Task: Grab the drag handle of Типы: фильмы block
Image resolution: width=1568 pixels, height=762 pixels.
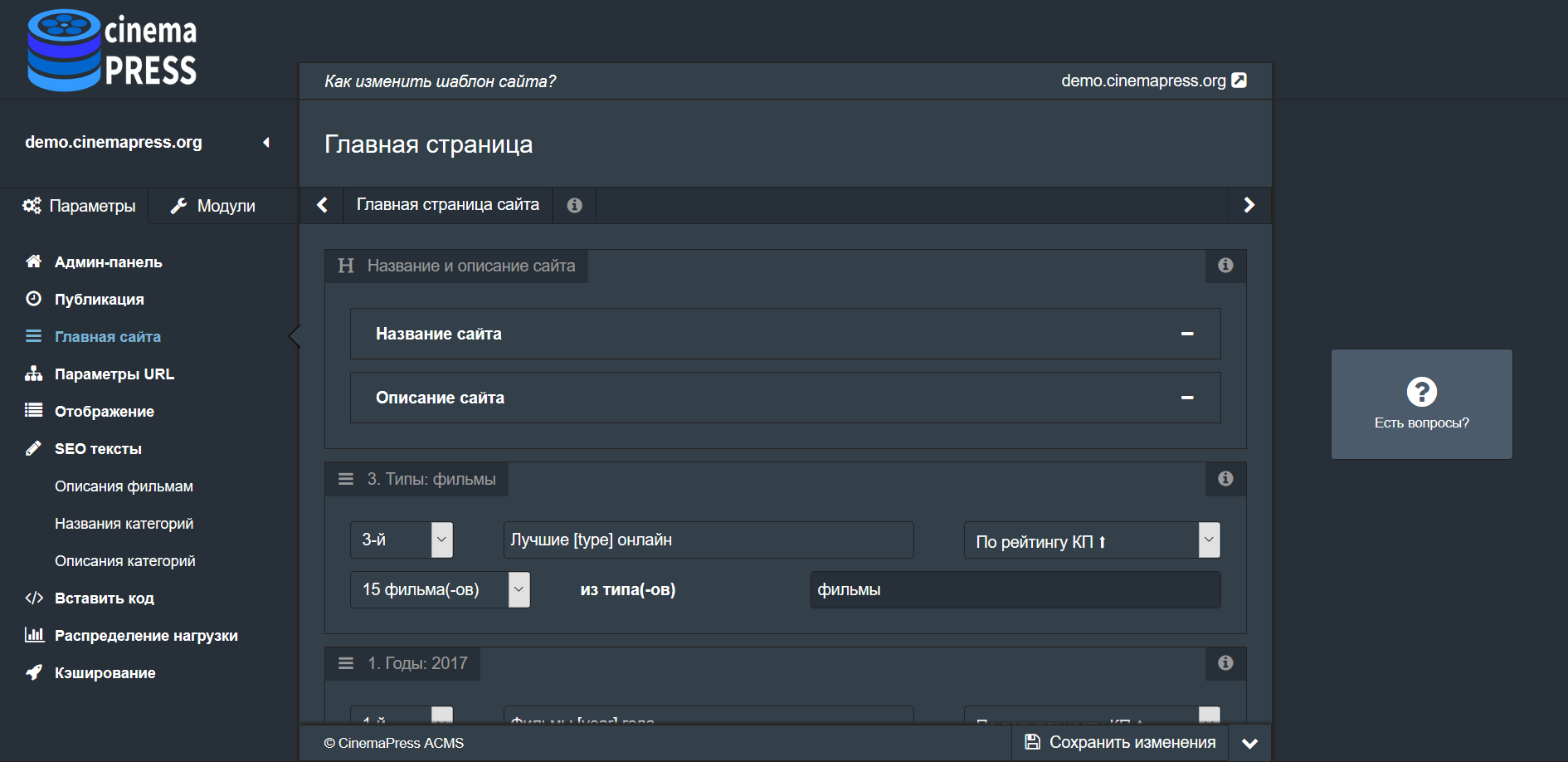Action: [x=346, y=479]
